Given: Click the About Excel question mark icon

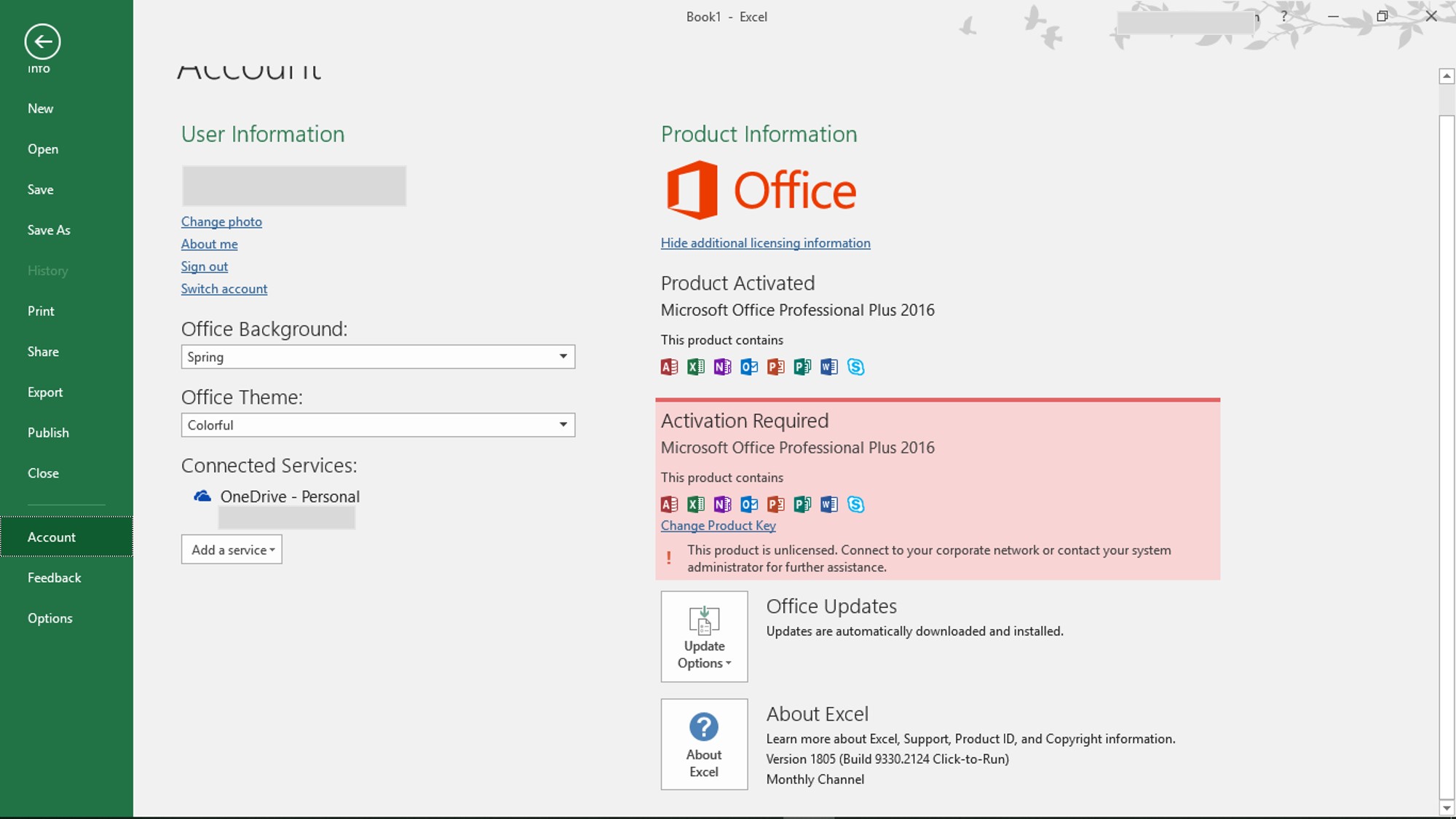Looking at the screenshot, I should 703,727.
